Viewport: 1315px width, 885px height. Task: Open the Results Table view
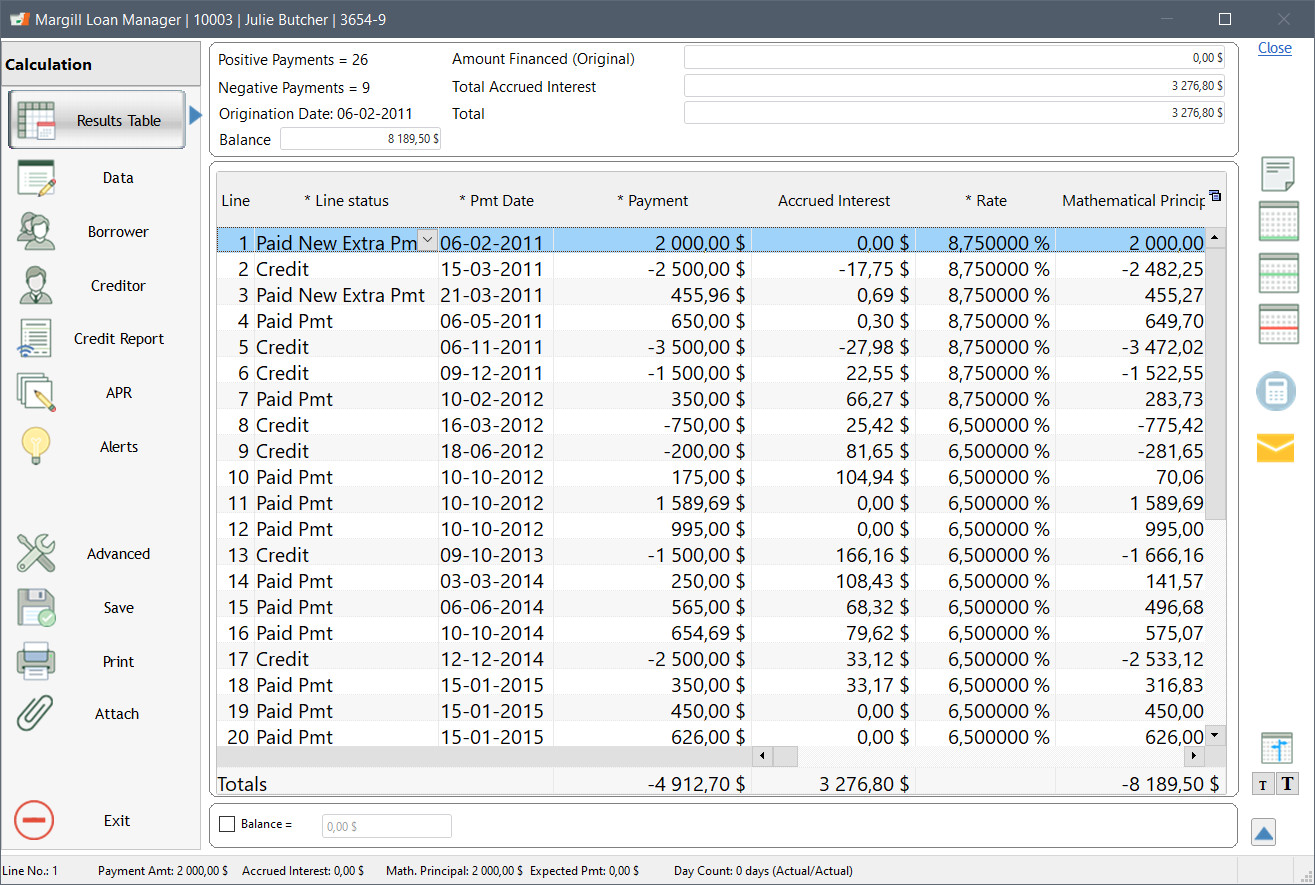pos(96,119)
